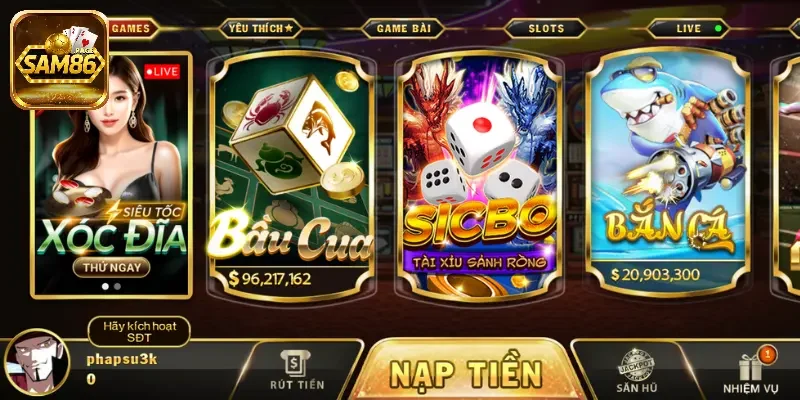Open the SAM86 logo icon

tap(60, 60)
